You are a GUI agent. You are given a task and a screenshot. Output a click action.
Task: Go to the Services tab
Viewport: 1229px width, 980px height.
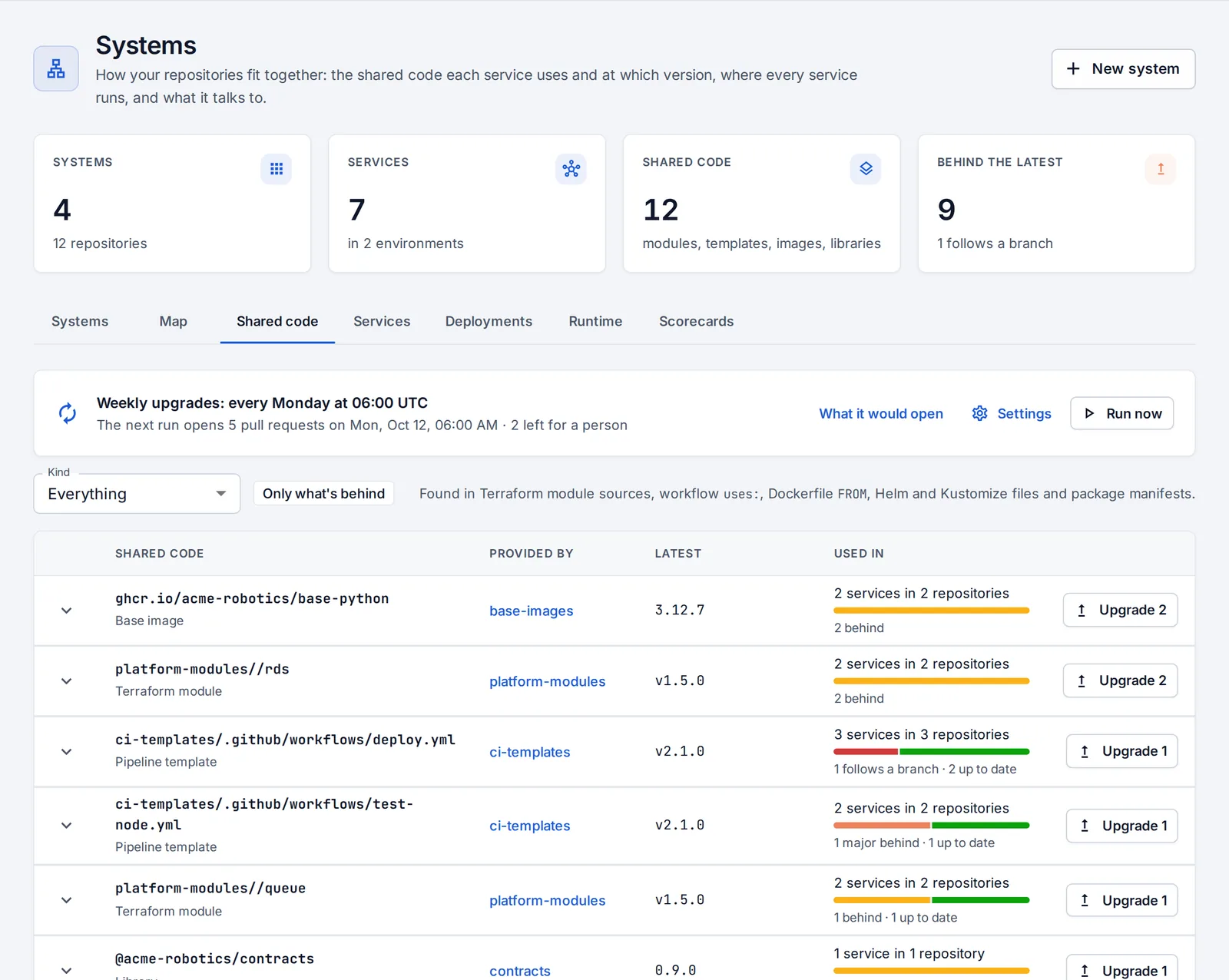click(x=382, y=321)
